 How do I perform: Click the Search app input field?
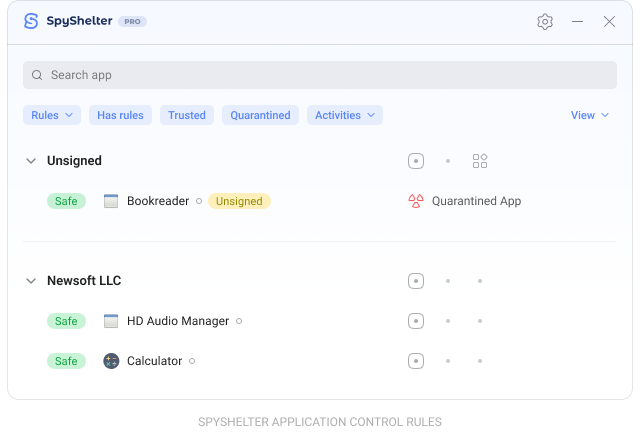[x=320, y=75]
